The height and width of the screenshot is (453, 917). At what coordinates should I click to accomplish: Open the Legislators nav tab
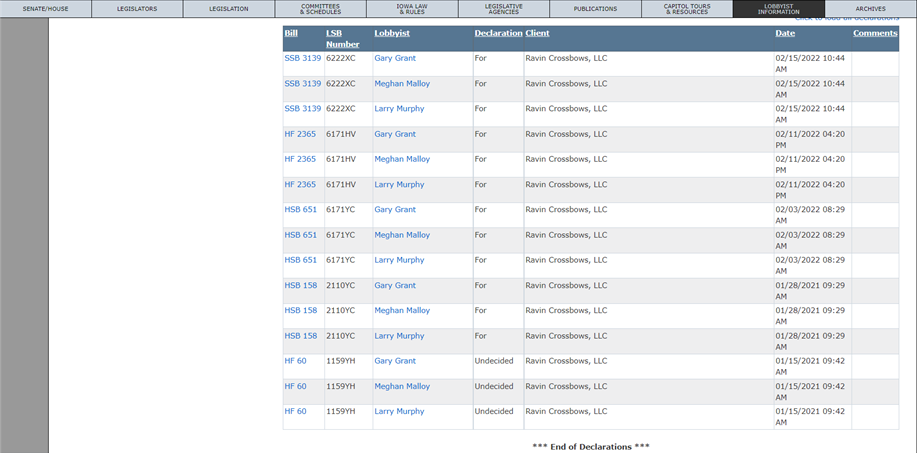pyautogui.click(x=137, y=9)
